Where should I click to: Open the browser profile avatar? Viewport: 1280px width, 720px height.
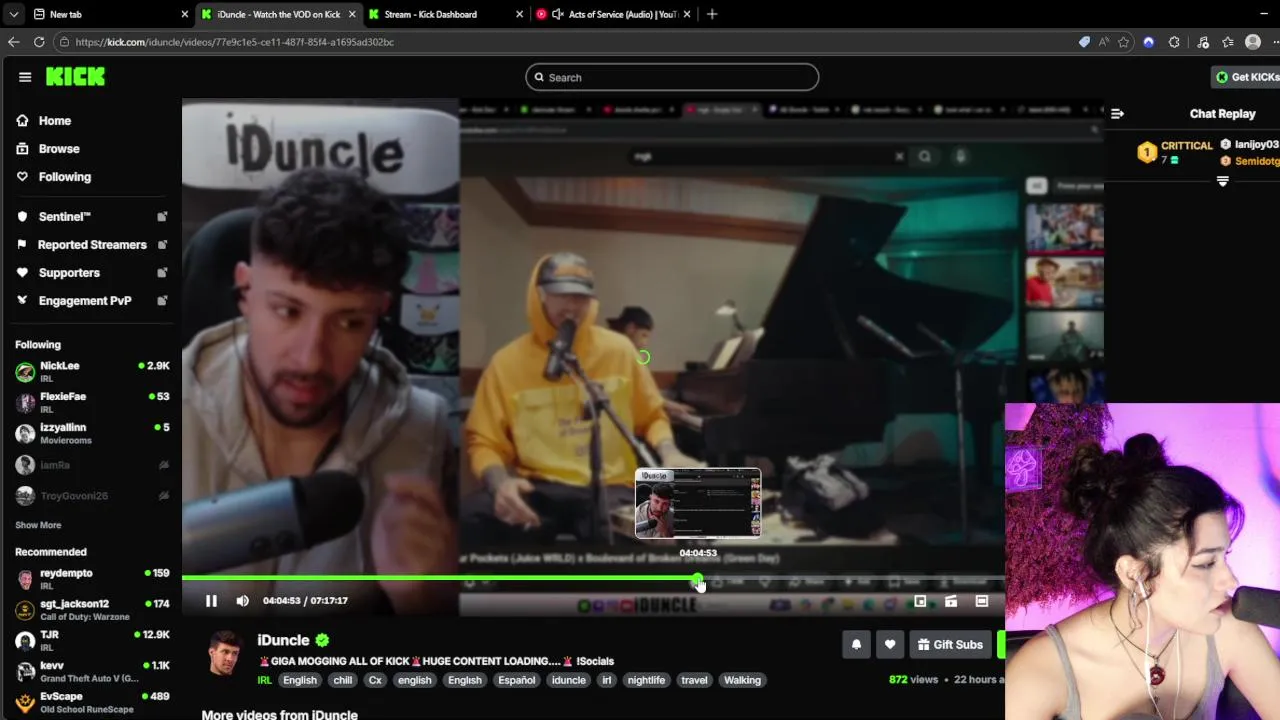[1253, 42]
